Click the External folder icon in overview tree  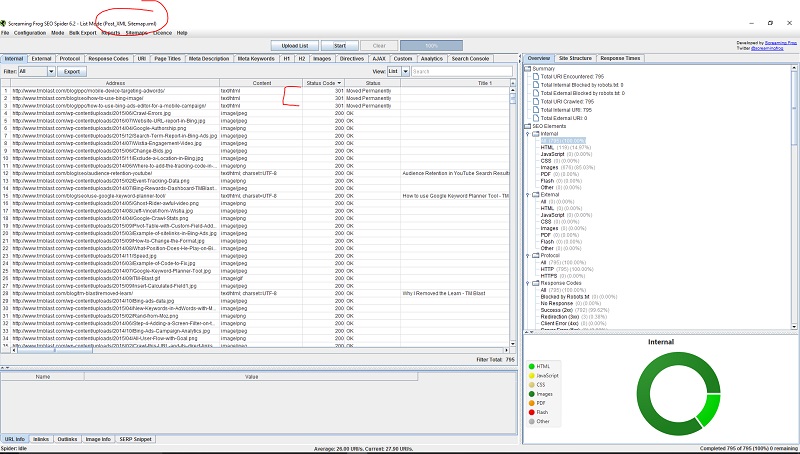click(x=536, y=194)
